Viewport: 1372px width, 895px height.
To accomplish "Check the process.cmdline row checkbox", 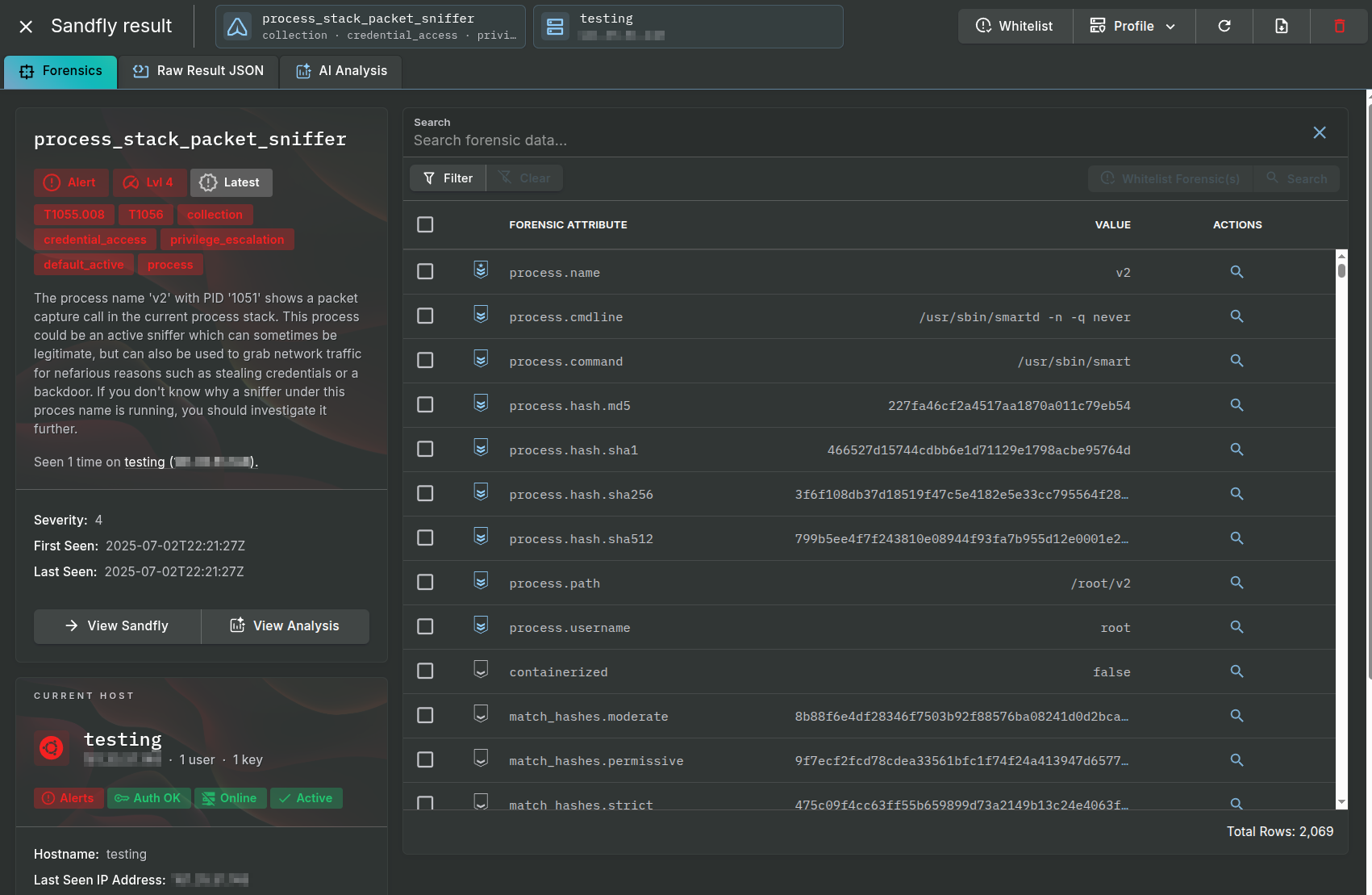I will pyautogui.click(x=425, y=316).
